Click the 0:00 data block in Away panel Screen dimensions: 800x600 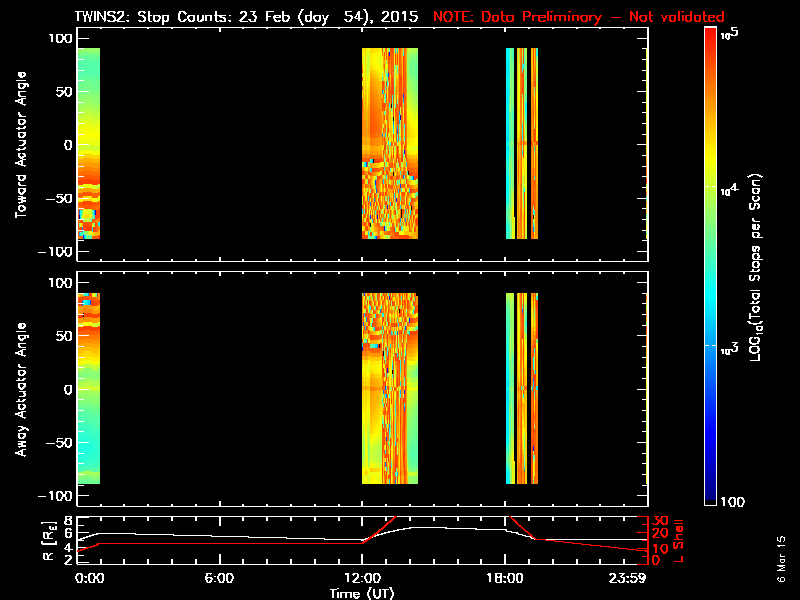[88, 389]
